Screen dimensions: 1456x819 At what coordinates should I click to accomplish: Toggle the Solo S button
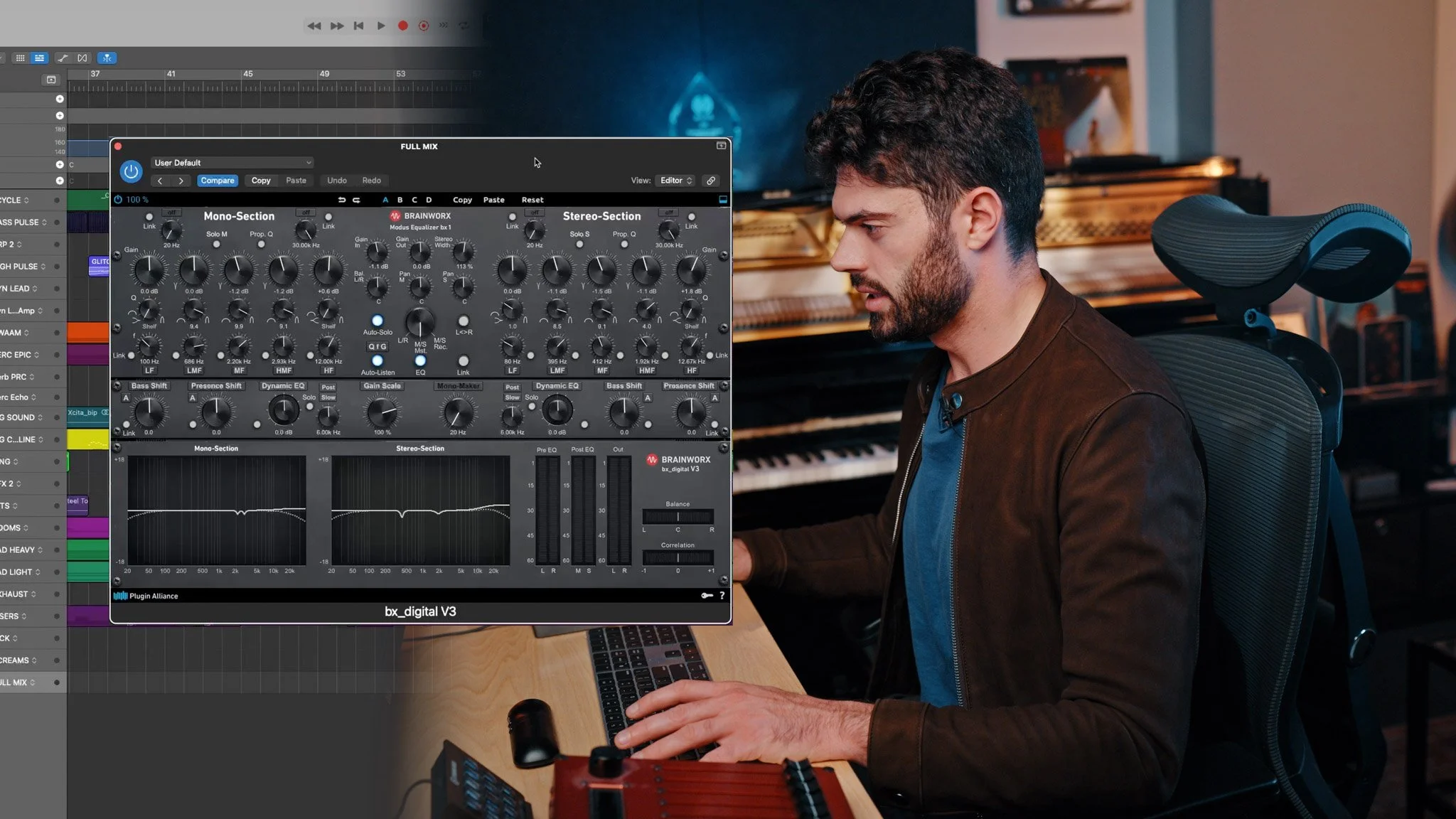click(579, 245)
